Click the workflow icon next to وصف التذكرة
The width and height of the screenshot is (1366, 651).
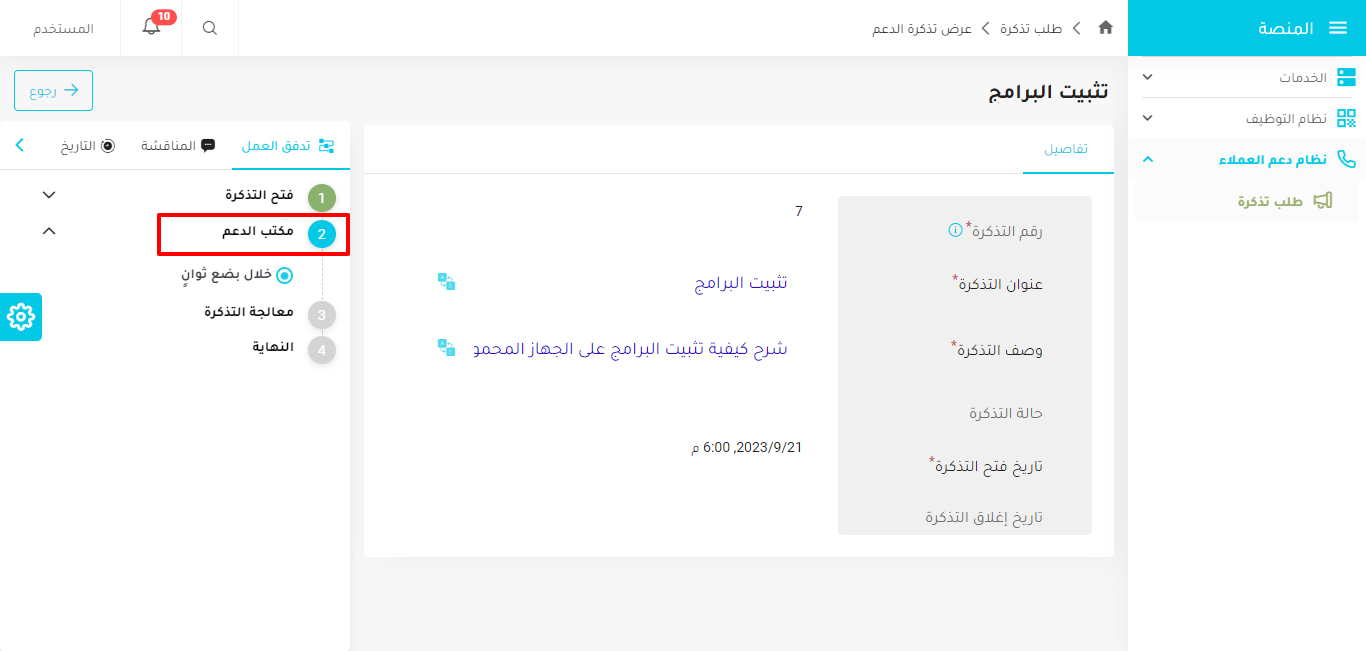pyautogui.click(x=446, y=349)
